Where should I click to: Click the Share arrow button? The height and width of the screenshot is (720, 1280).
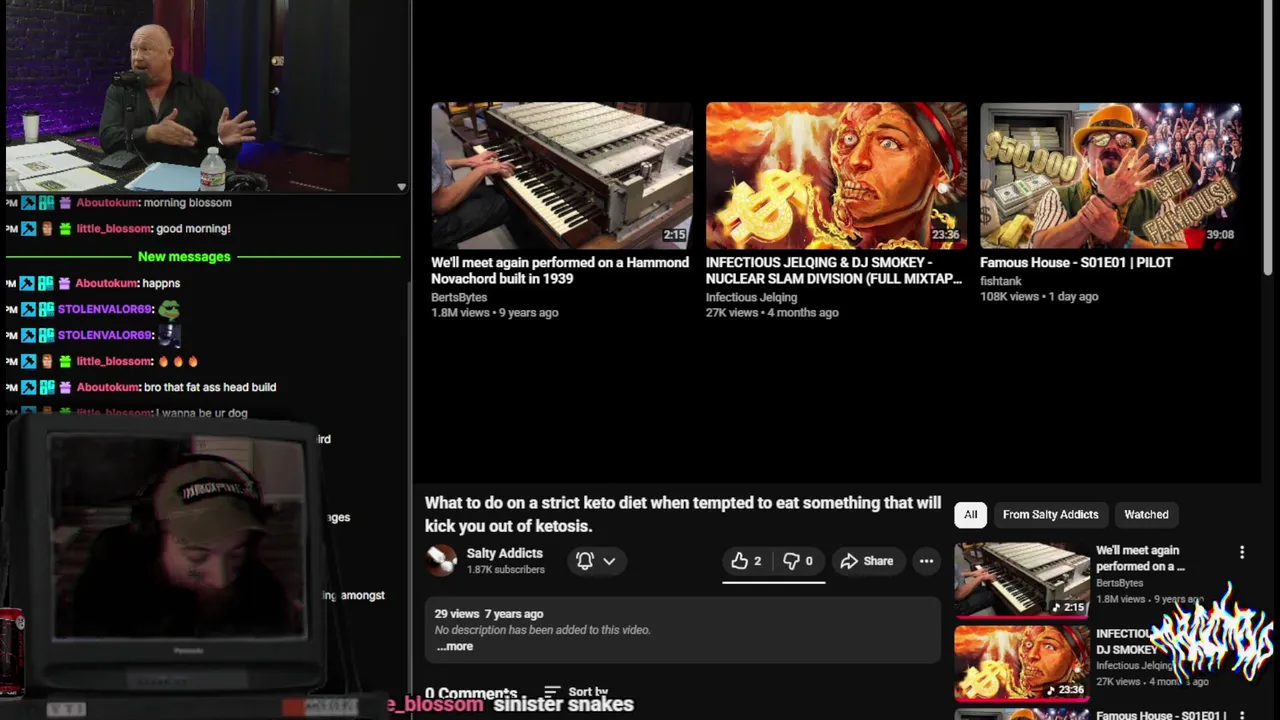point(867,561)
